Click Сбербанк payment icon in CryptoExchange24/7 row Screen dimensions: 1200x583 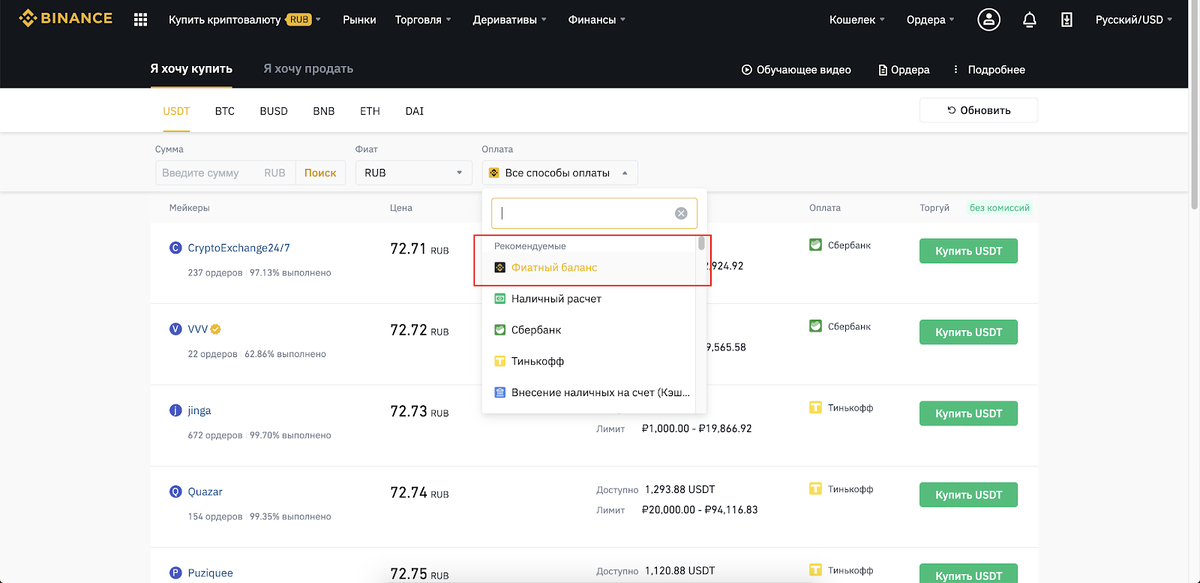point(816,244)
